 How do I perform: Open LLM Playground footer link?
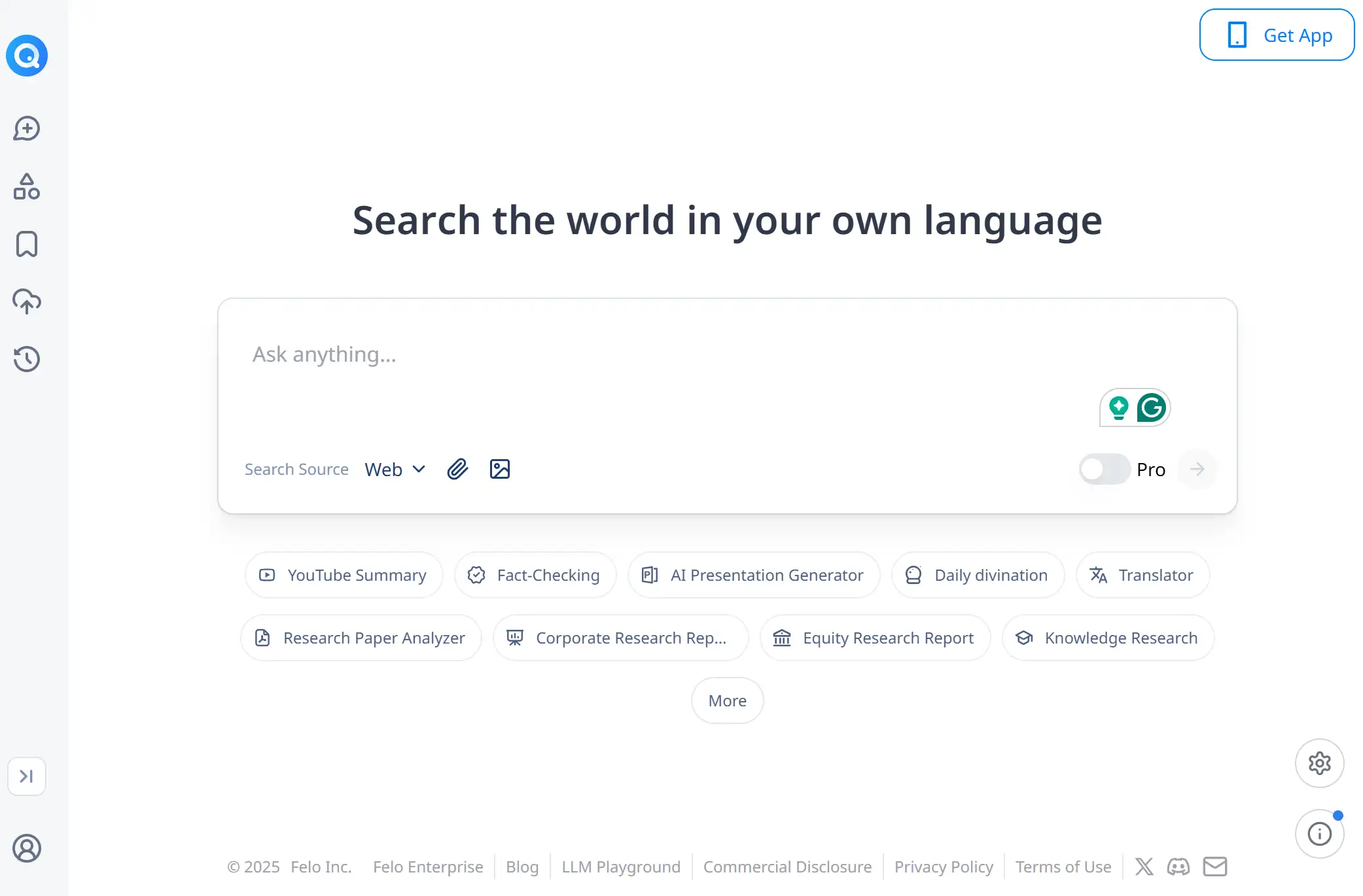621,867
